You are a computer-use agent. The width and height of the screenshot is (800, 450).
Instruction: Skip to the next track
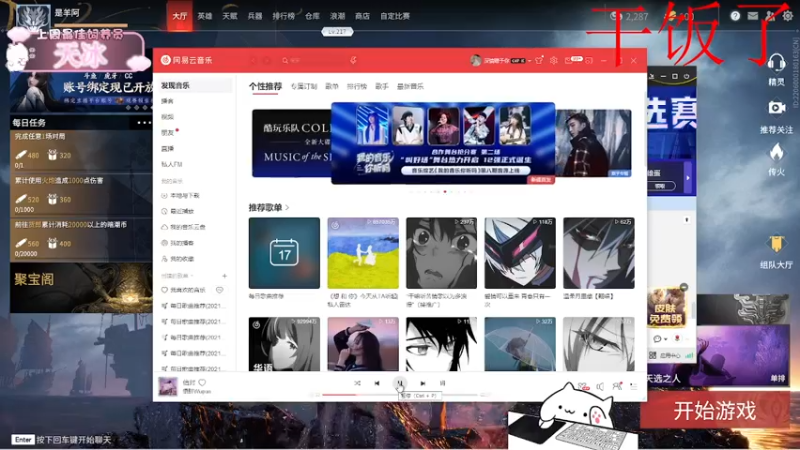point(422,383)
